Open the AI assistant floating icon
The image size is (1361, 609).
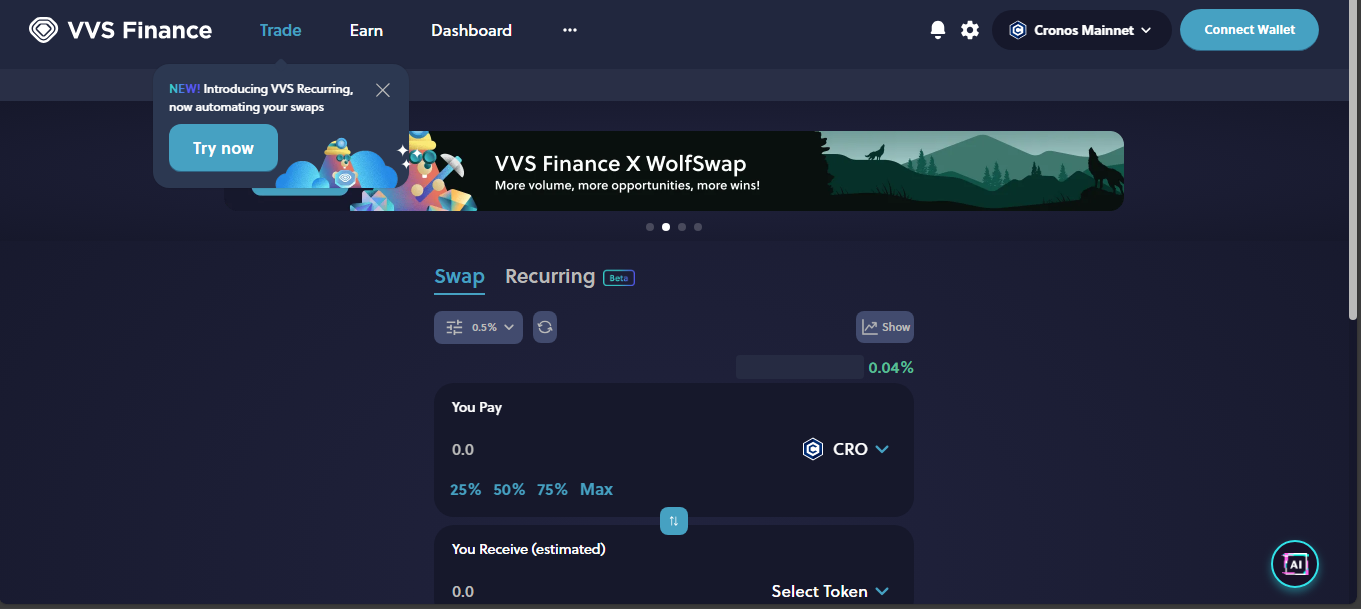tap(1295, 565)
